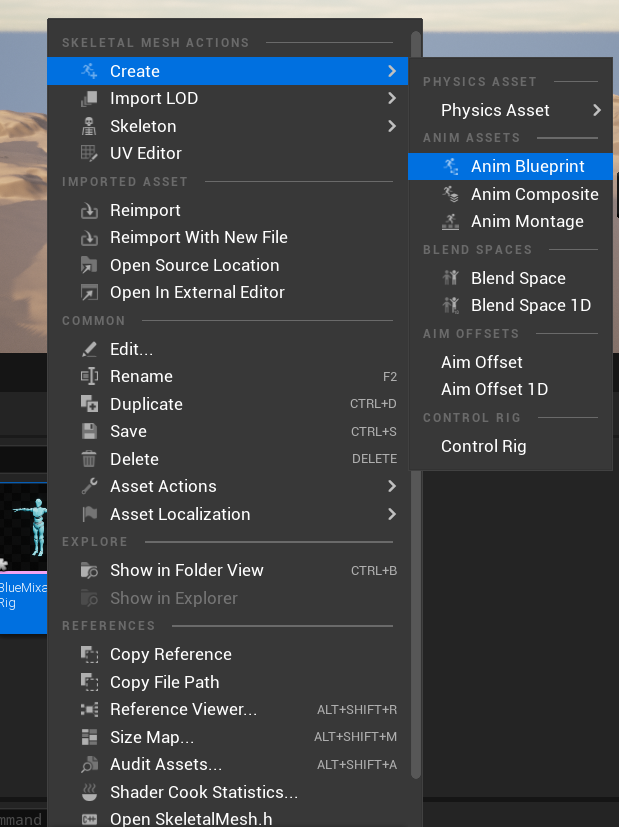The image size is (619, 827).
Task: Click the Blend Space icon
Action: pyautogui.click(x=450, y=277)
